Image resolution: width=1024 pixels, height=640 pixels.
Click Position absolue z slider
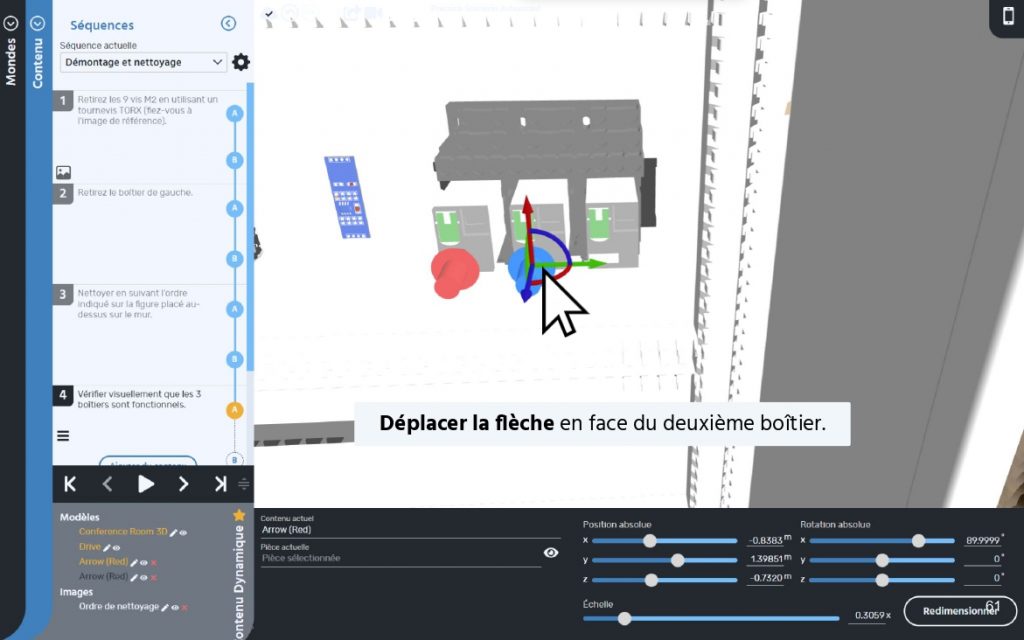click(664, 580)
